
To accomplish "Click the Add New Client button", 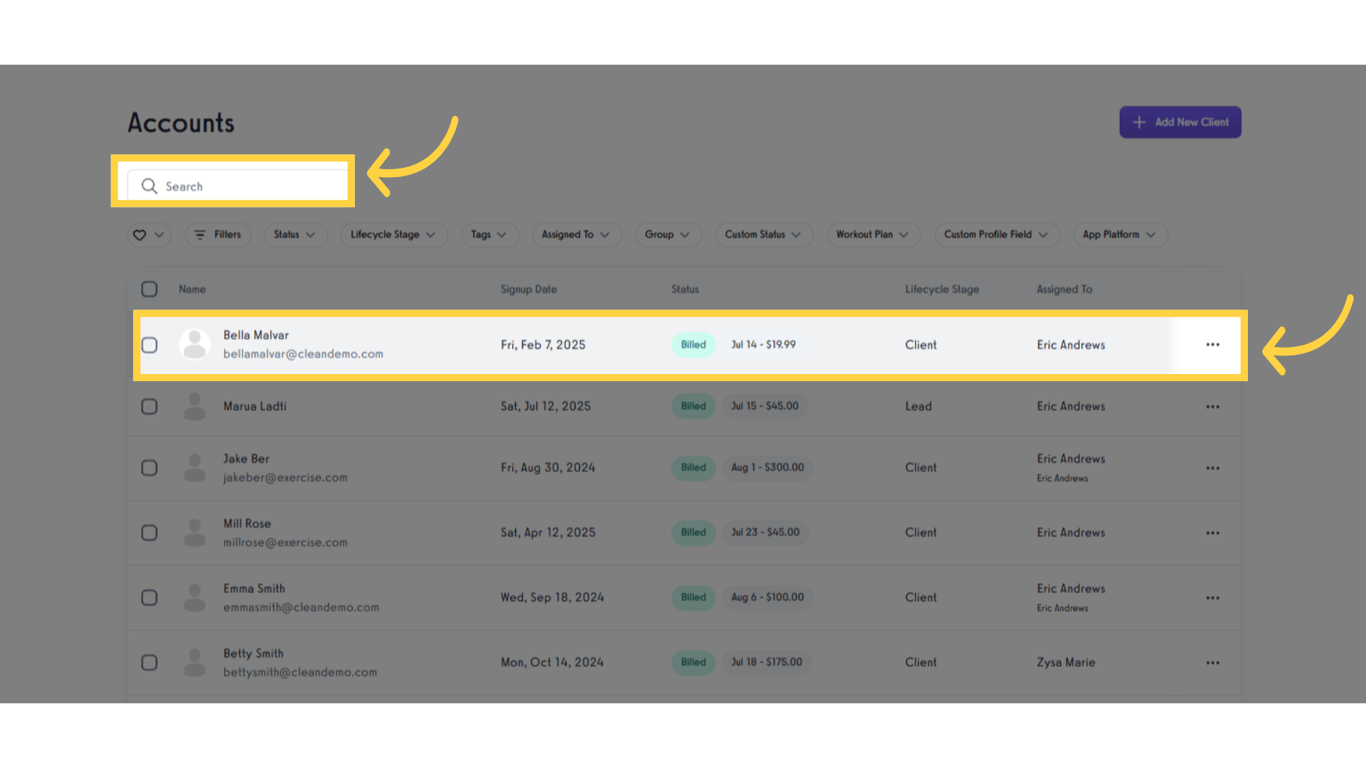I will (1180, 122).
